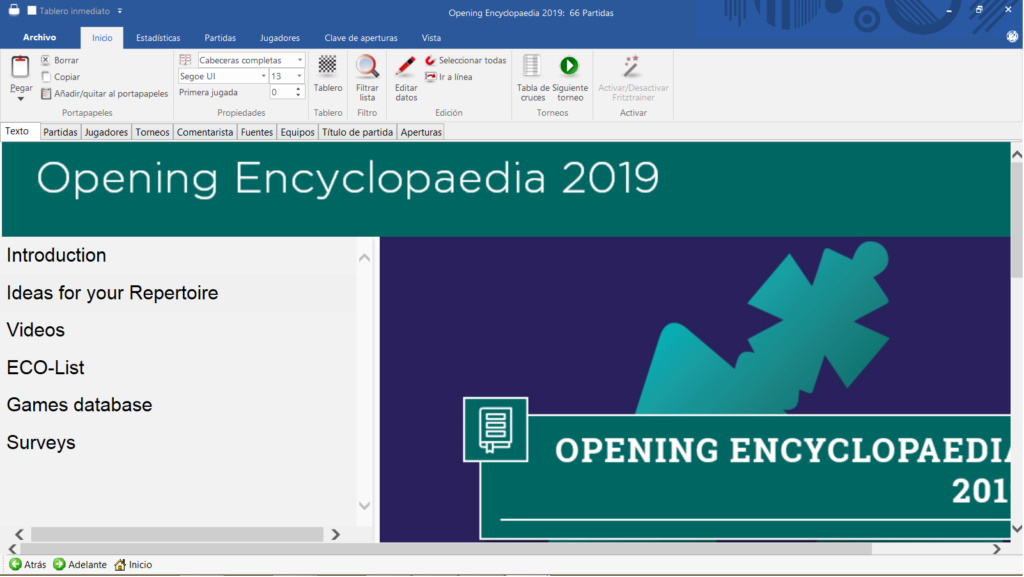The width and height of the screenshot is (1024, 577).
Task: Select the Título de partida tab
Action: (357, 132)
